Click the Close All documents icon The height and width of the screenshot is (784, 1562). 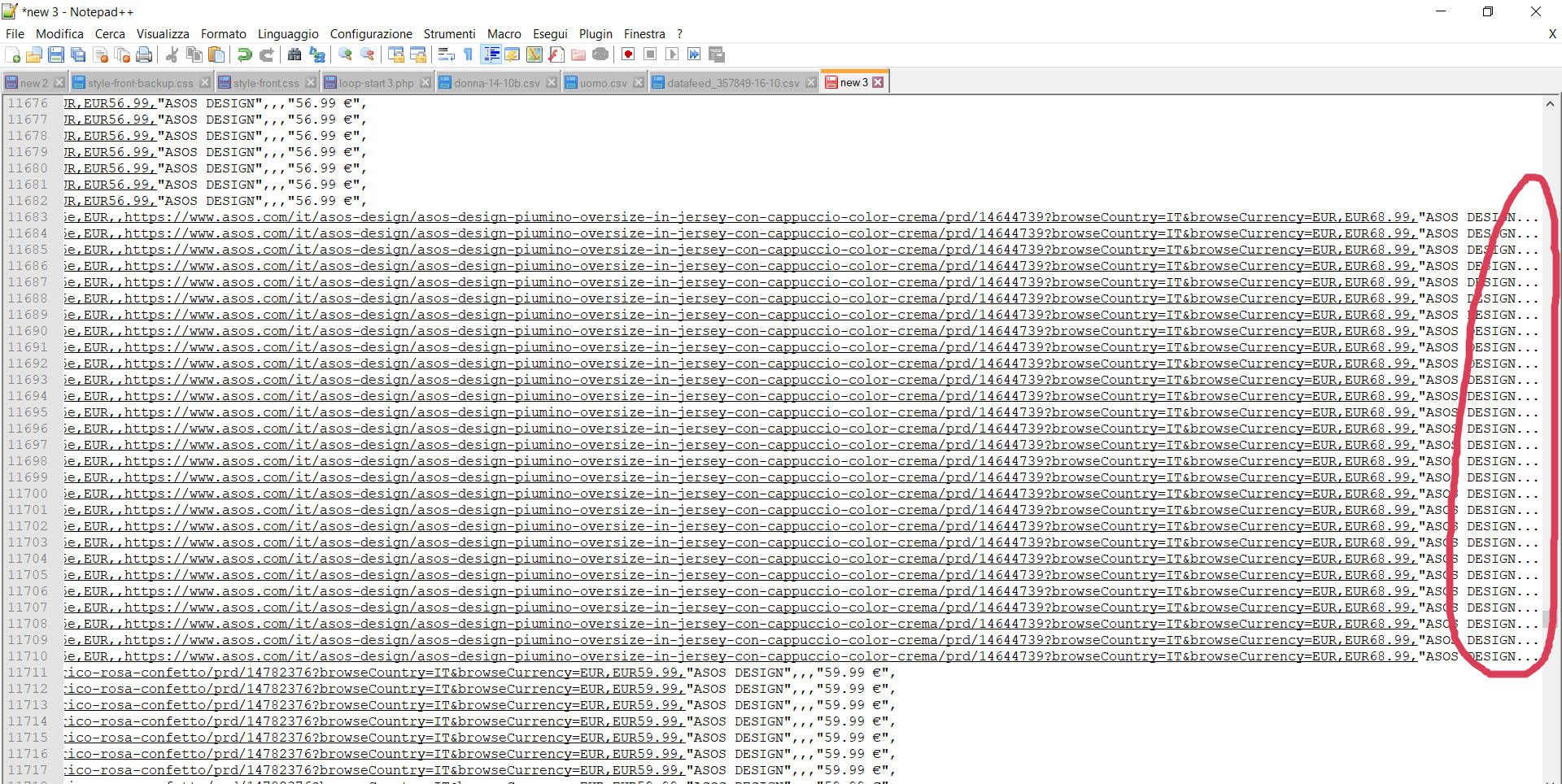point(122,54)
